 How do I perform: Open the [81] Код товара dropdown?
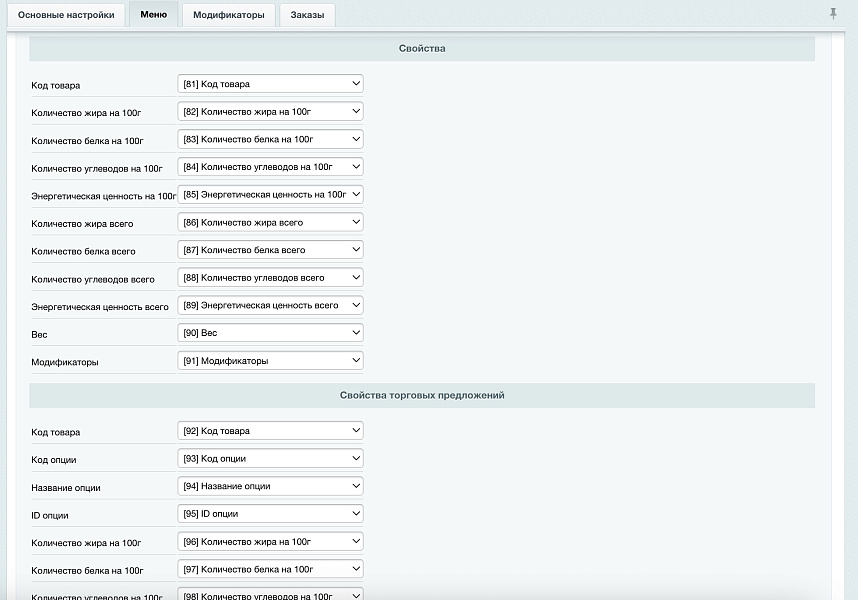point(270,84)
